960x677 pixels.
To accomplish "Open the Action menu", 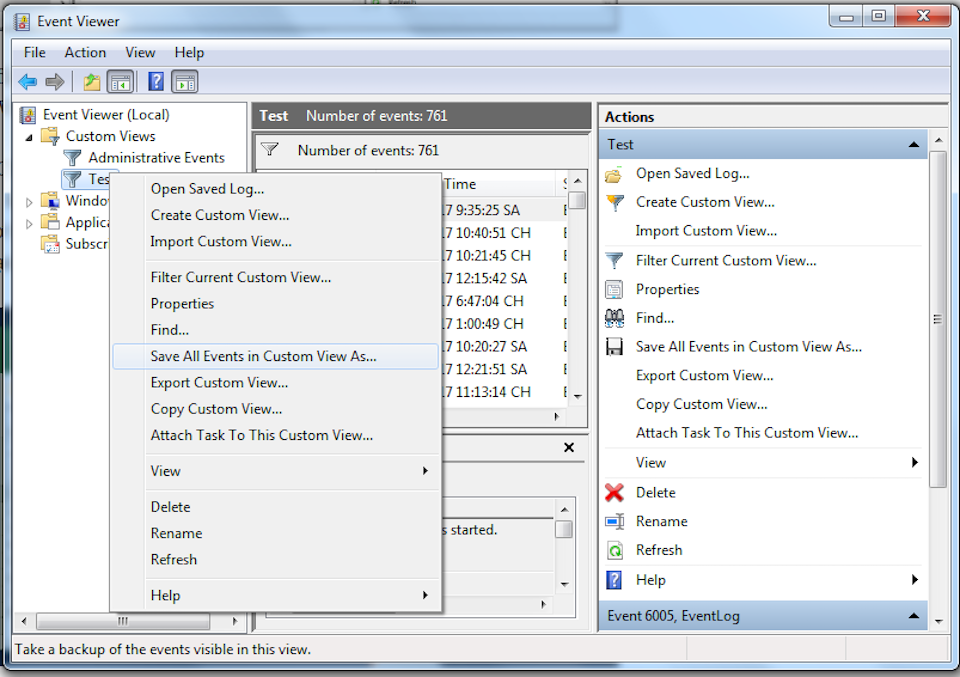I will point(85,53).
